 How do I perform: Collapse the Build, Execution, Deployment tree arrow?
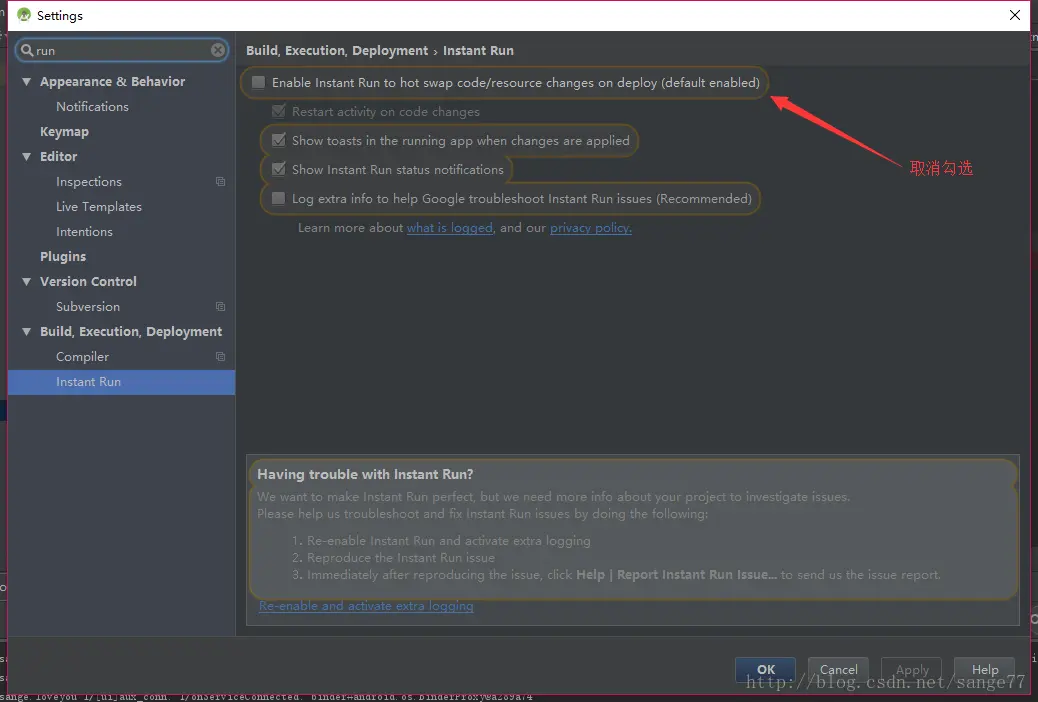tap(26, 332)
